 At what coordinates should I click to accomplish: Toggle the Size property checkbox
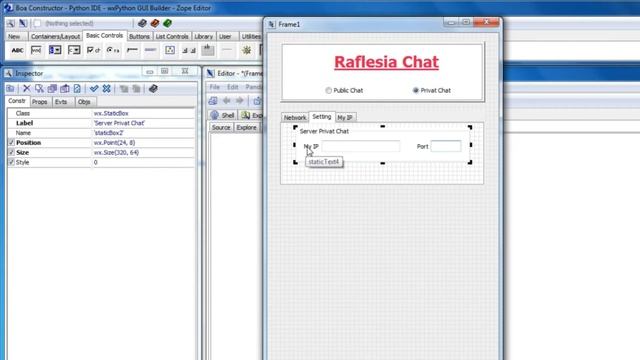pyautogui.click(x=11, y=152)
